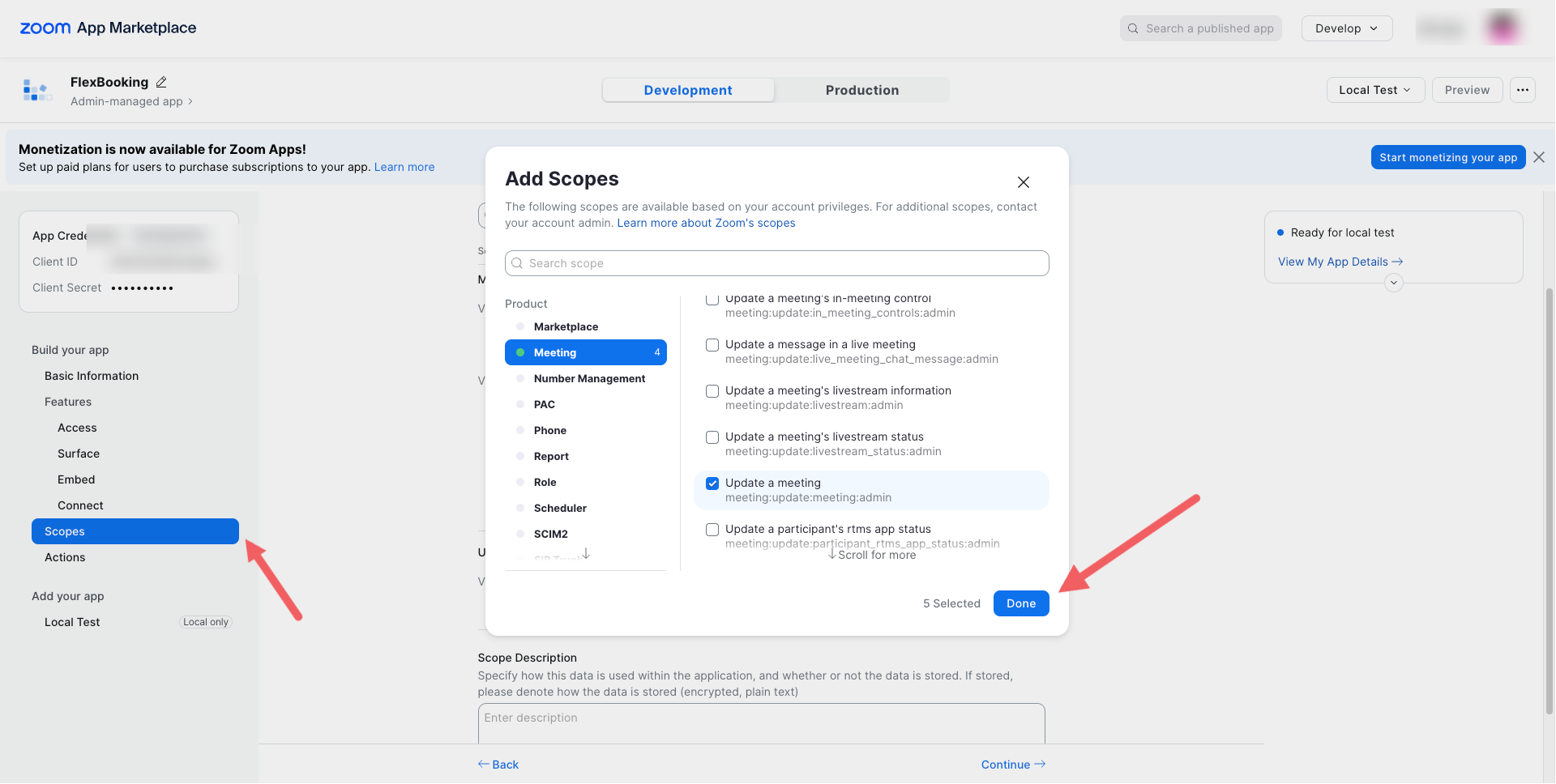Dismiss the monetization banner with X
Viewport: 1556px width, 784px height.
1539,157
